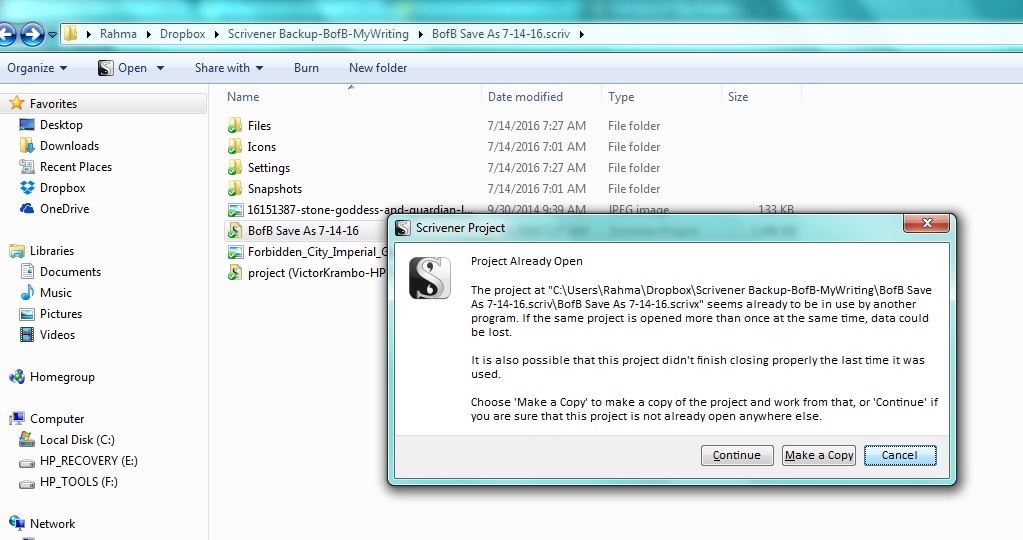Go back with the Explorer Back arrow
Screen dimensions: 1023x540
[x=7, y=34]
